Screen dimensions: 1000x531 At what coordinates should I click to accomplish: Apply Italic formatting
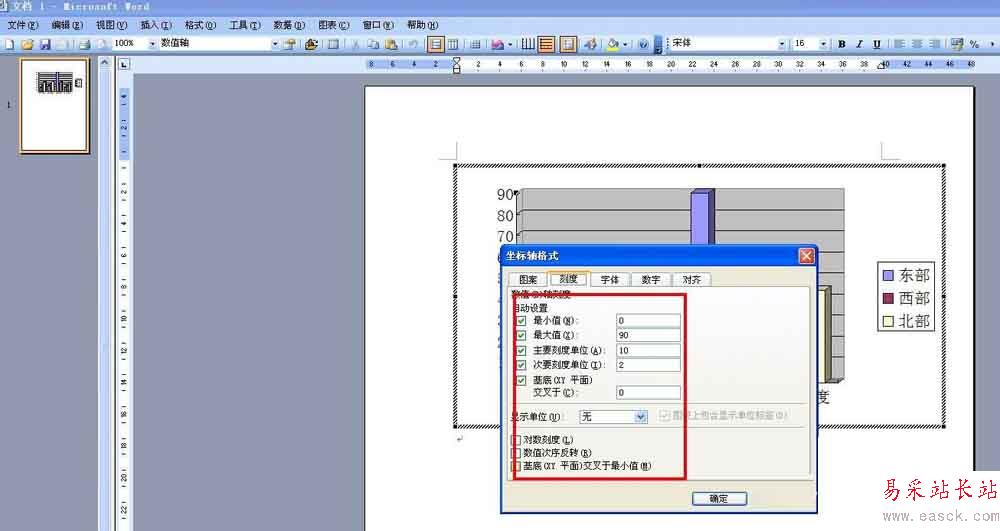860,44
